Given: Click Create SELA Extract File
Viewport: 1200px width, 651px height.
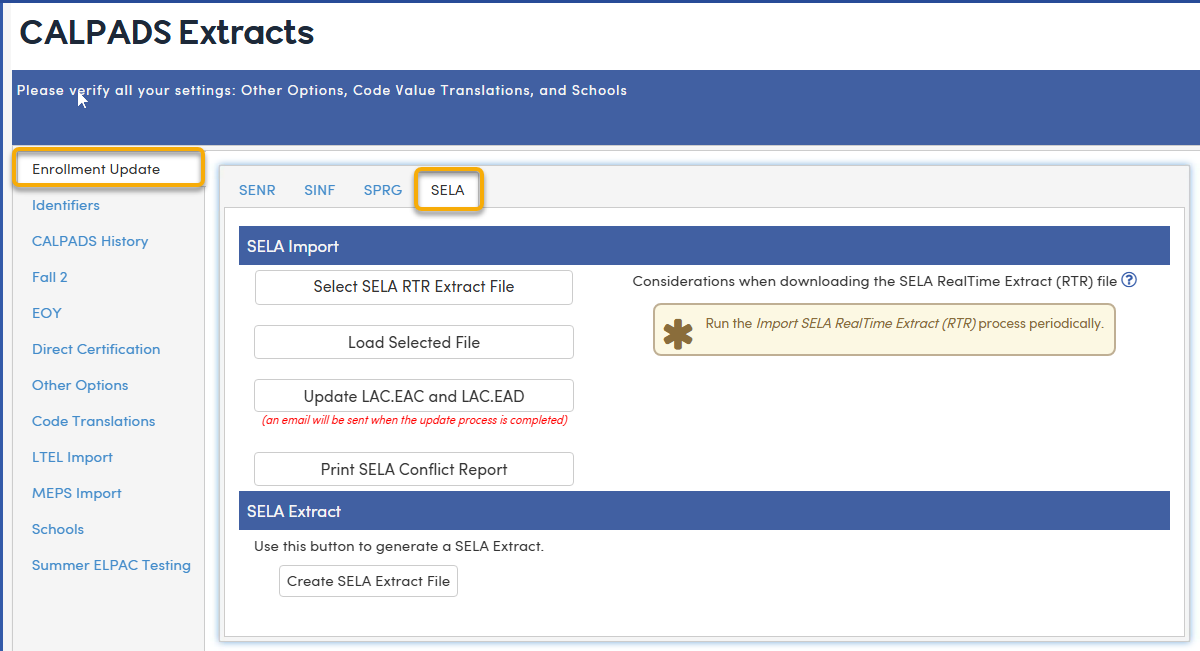Looking at the screenshot, I should tap(369, 581).
